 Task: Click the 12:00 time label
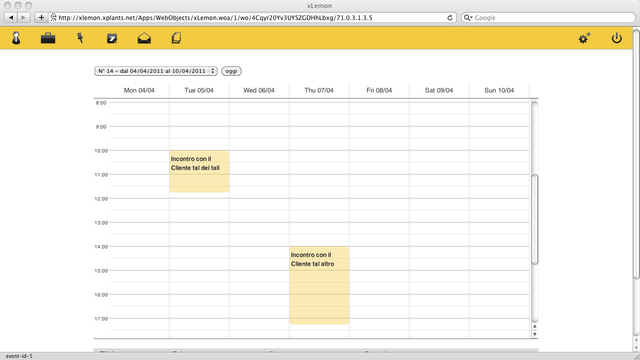point(101,199)
